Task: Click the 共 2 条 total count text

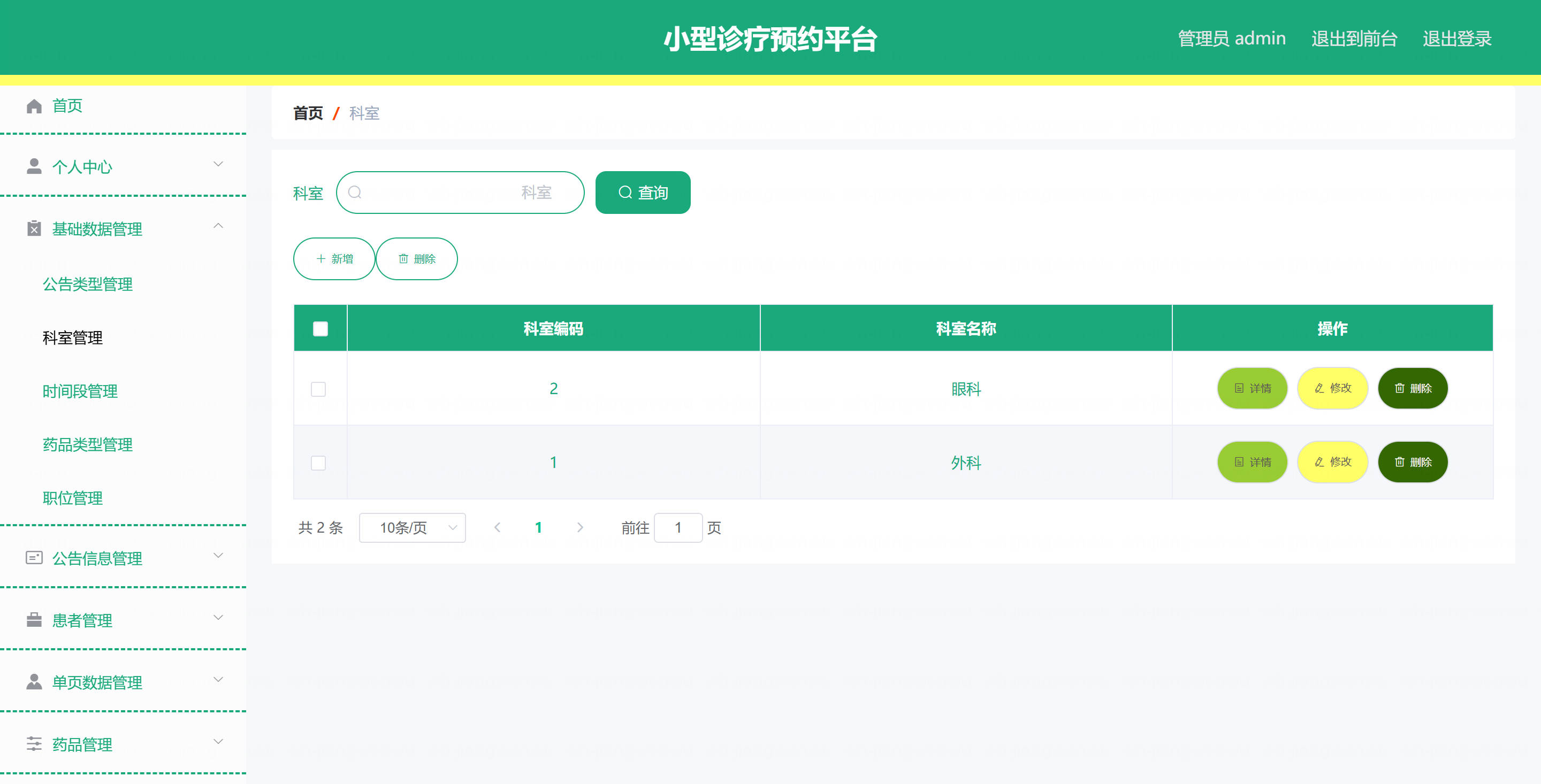Action: pyautogui.click(x=321, y=527)
